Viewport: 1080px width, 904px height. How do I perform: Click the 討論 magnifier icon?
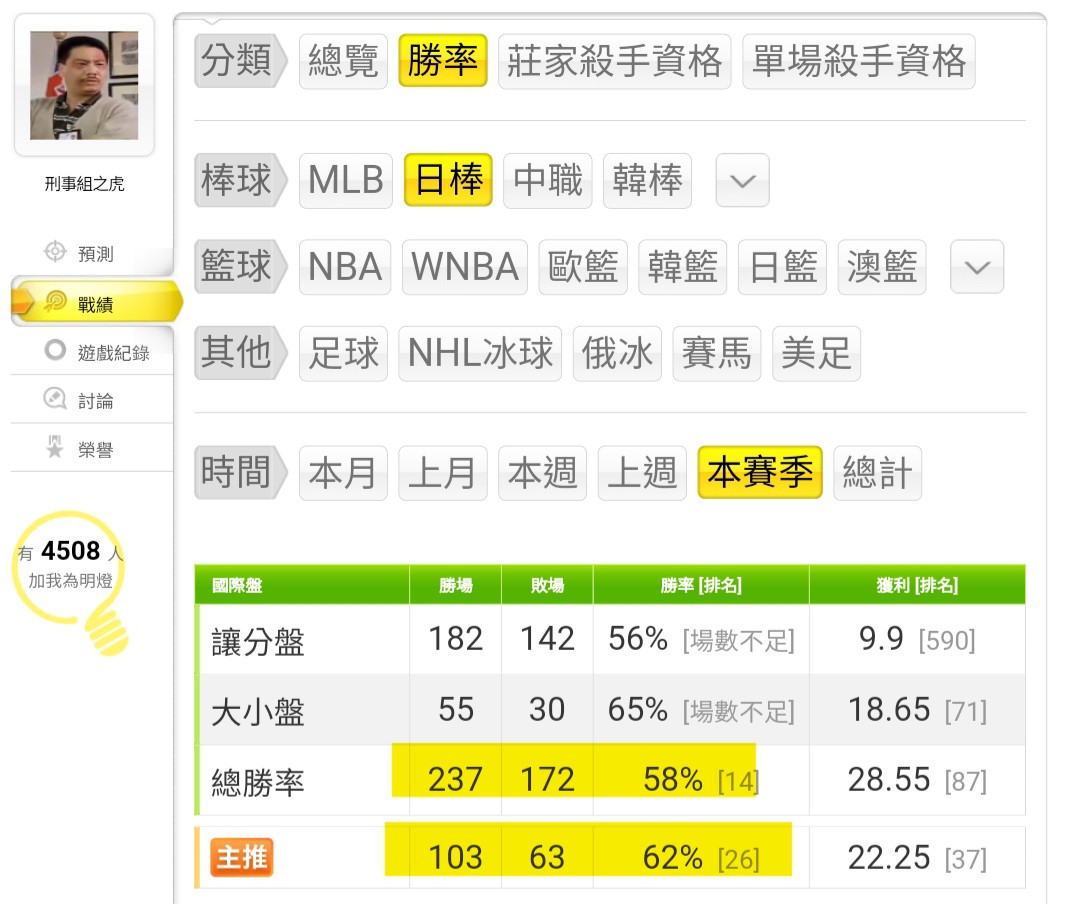[x=54, y=399]
